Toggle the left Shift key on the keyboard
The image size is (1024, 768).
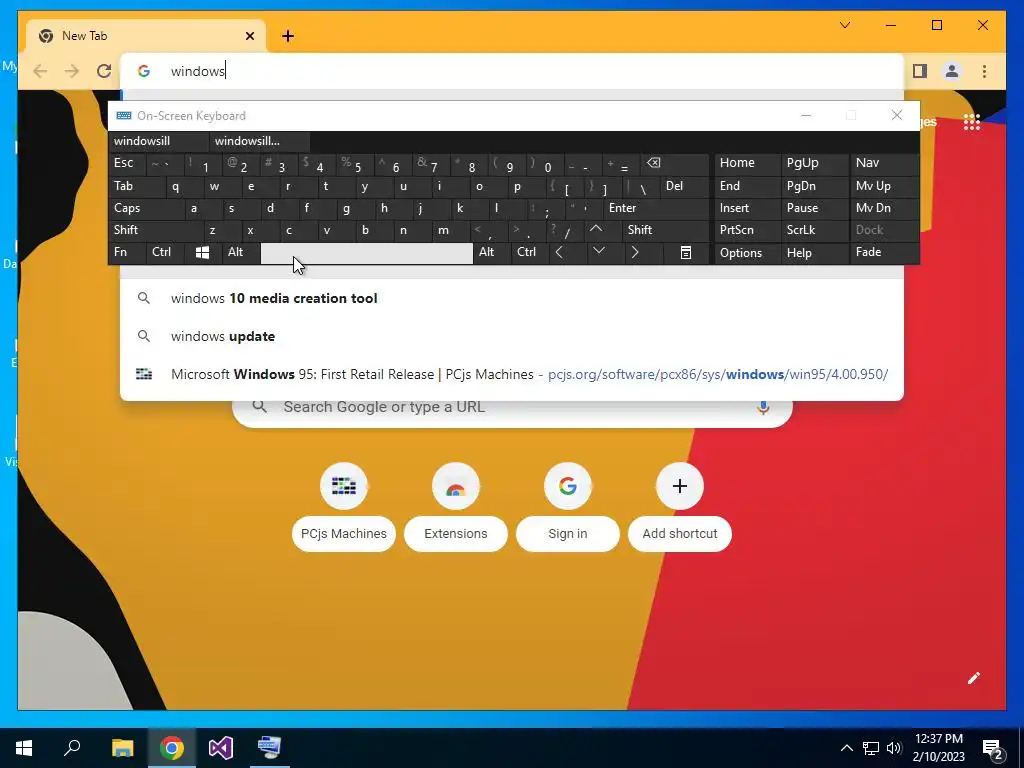tap(155, 230)
